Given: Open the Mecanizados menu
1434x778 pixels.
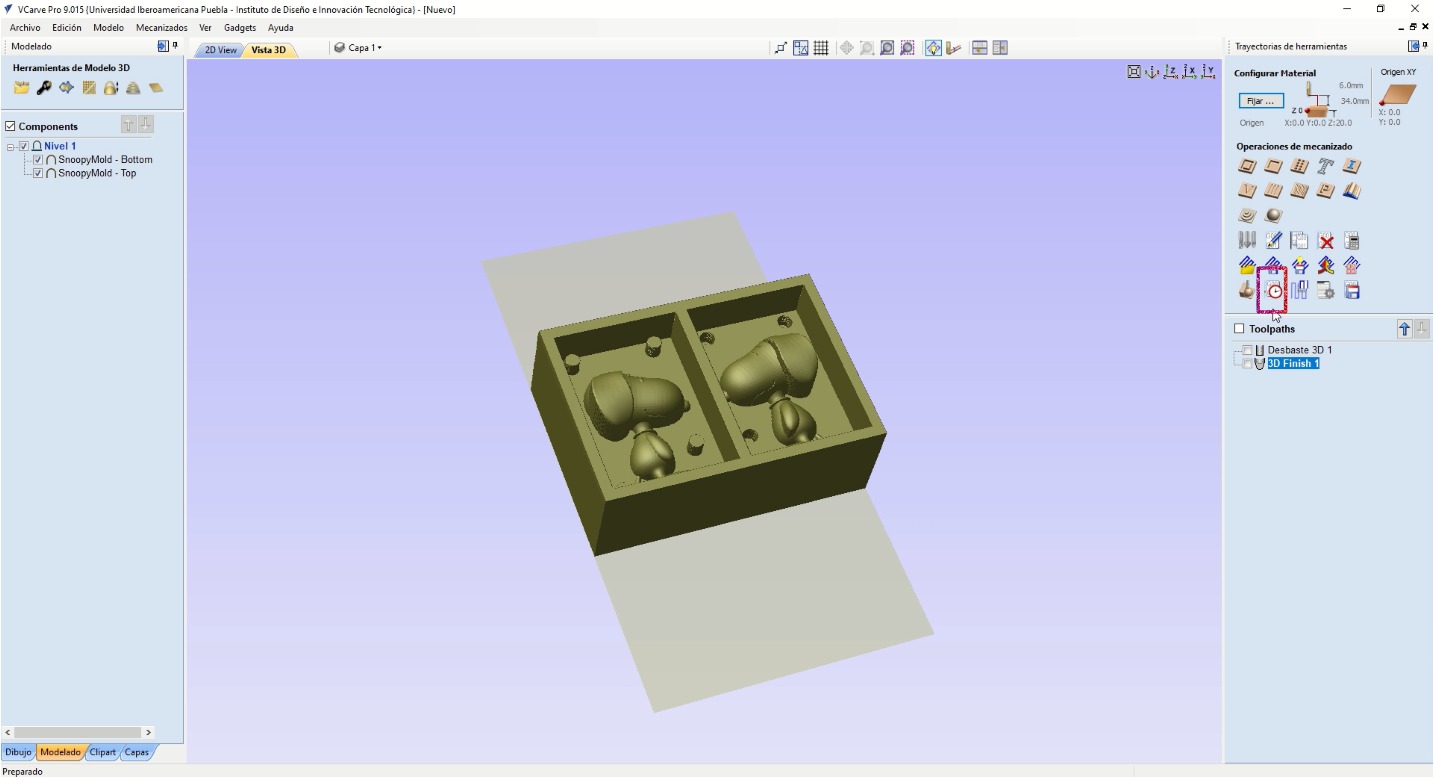Looking at the screenshot, I should point(161,28).
